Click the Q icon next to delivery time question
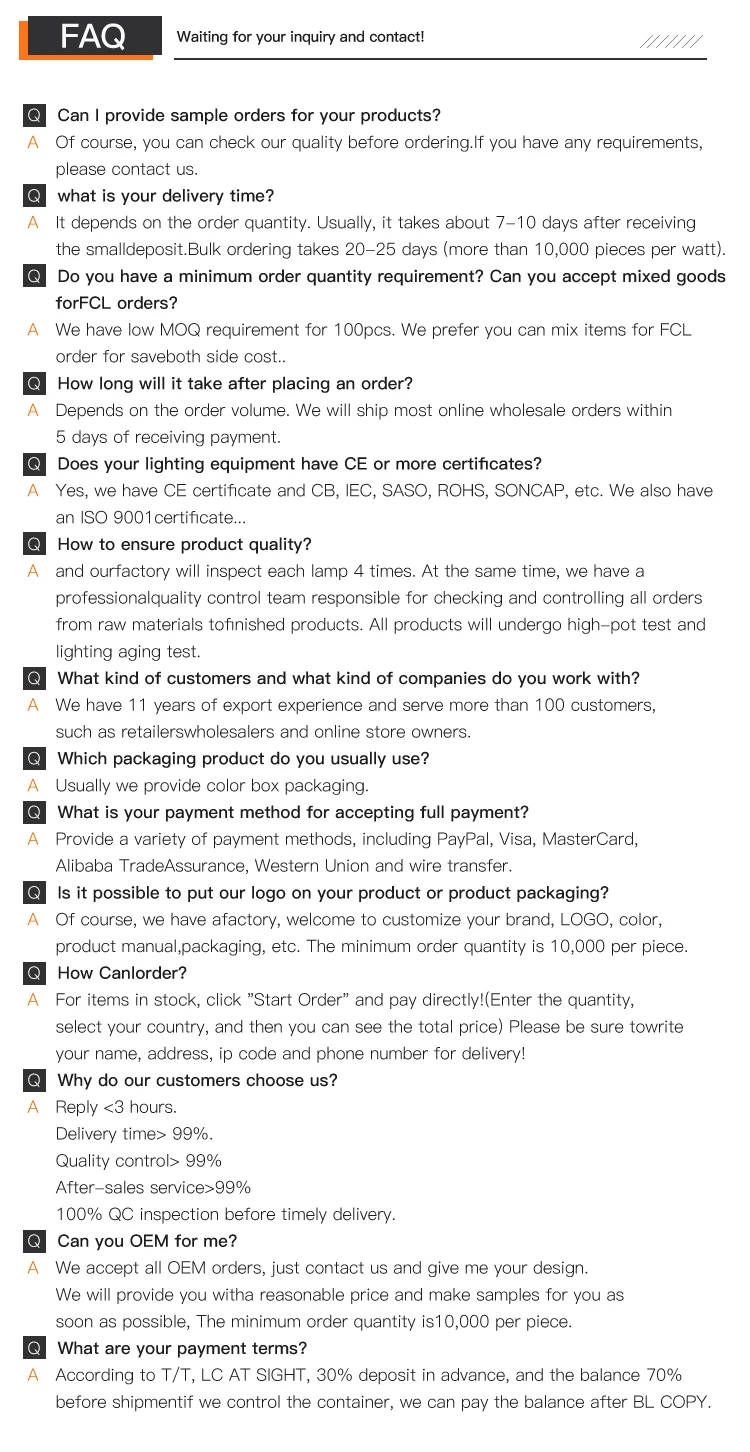750x1452 pixels. tap(34, 196)
